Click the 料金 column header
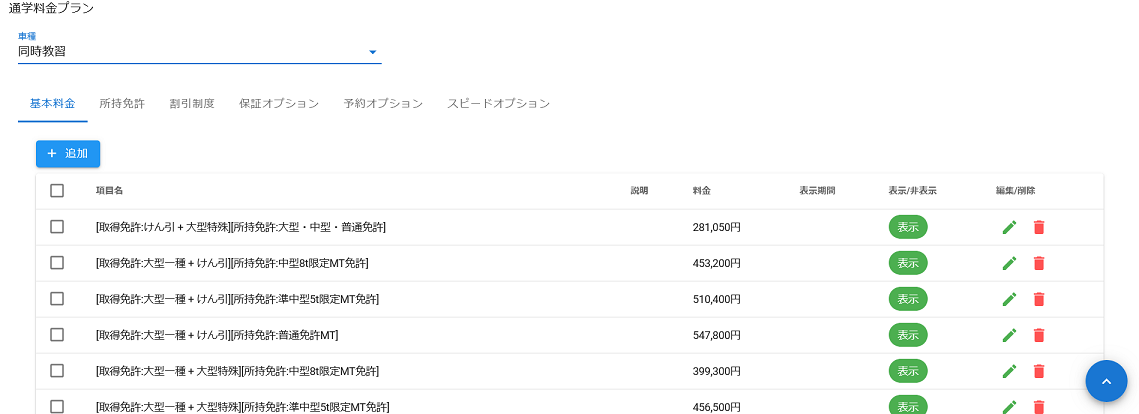The height and width of the screenshot is (414, 1139). point(701,191)
